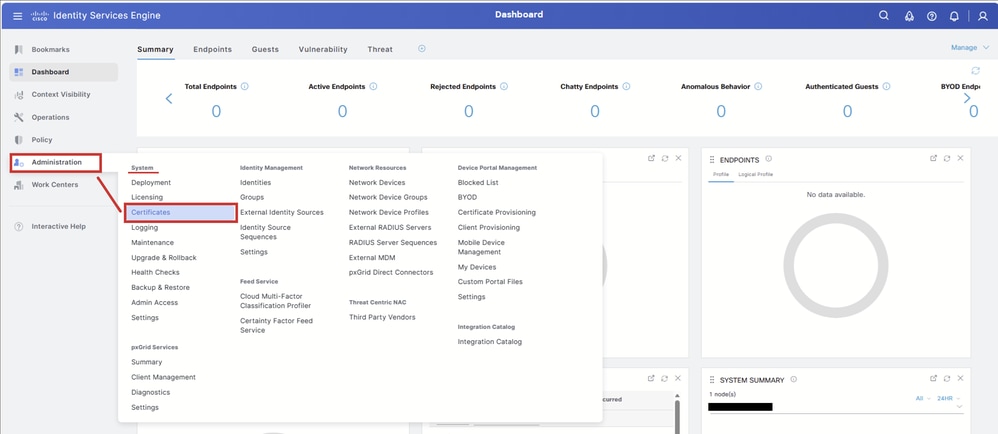Open the user account profile icon

pos(982,17)
